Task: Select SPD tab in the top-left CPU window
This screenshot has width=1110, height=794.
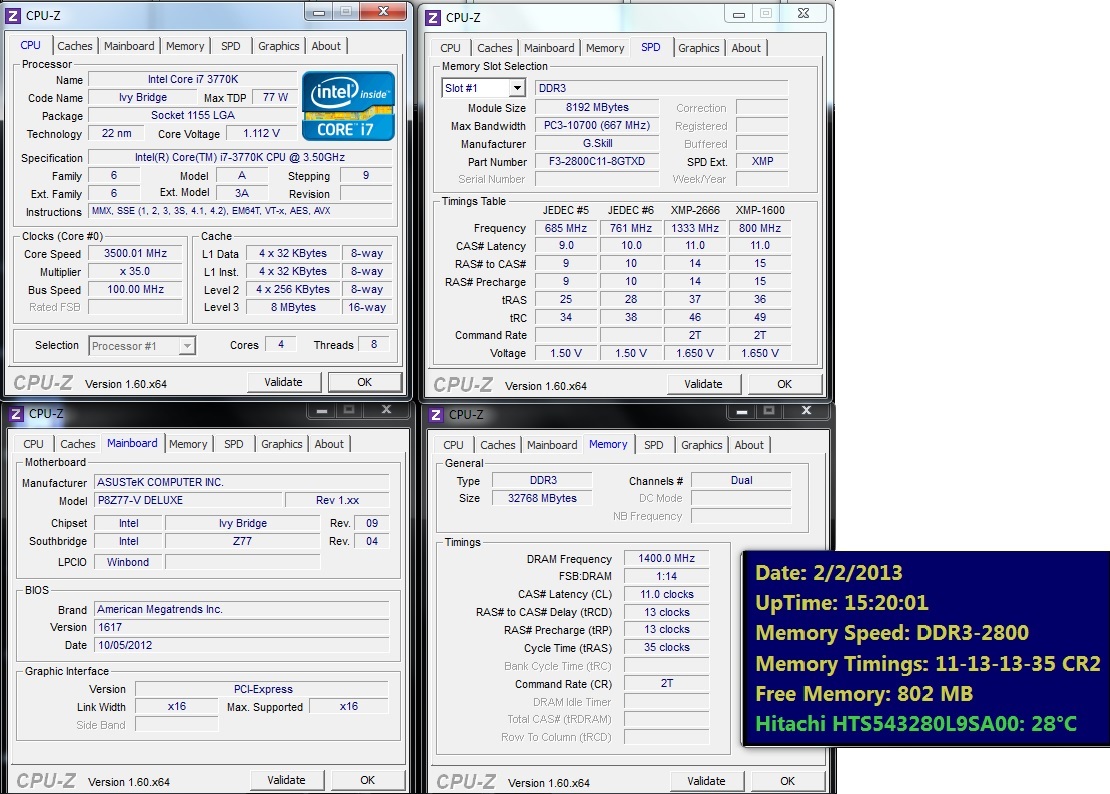Action: pos(231,46)
